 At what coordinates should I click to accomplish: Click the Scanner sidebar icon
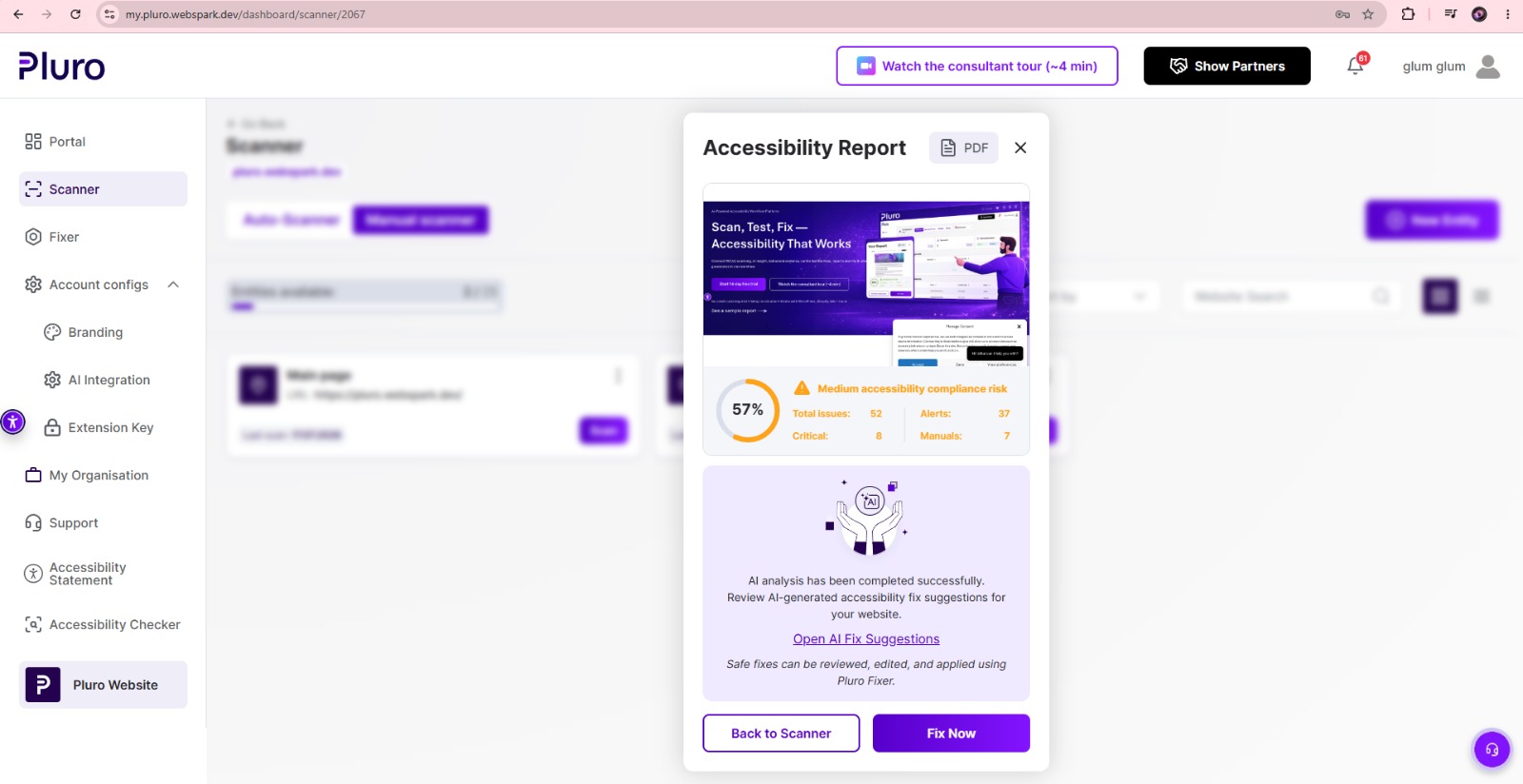pos(33,189)
